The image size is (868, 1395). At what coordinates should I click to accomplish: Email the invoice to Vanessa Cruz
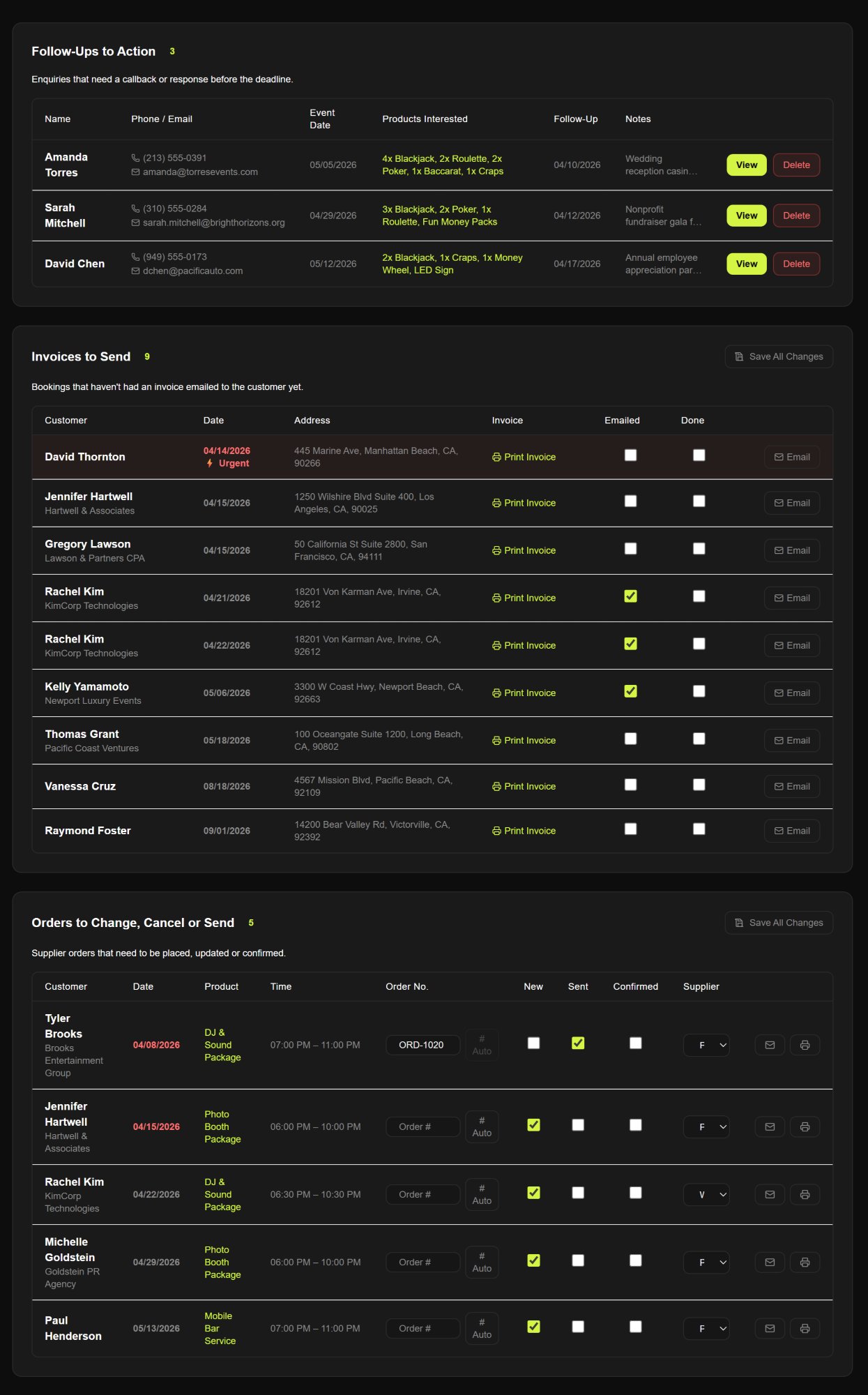(792, 786)
